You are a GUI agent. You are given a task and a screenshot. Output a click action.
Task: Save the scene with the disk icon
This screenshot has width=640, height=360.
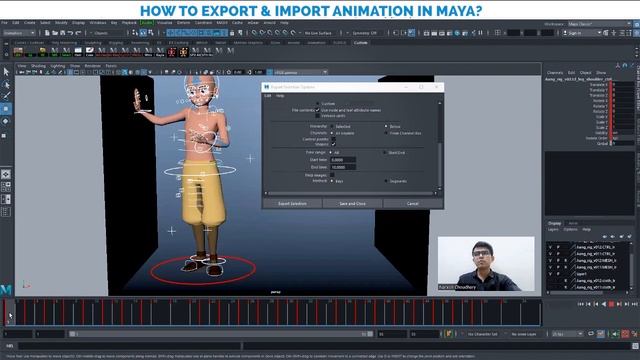pos(62,33)
